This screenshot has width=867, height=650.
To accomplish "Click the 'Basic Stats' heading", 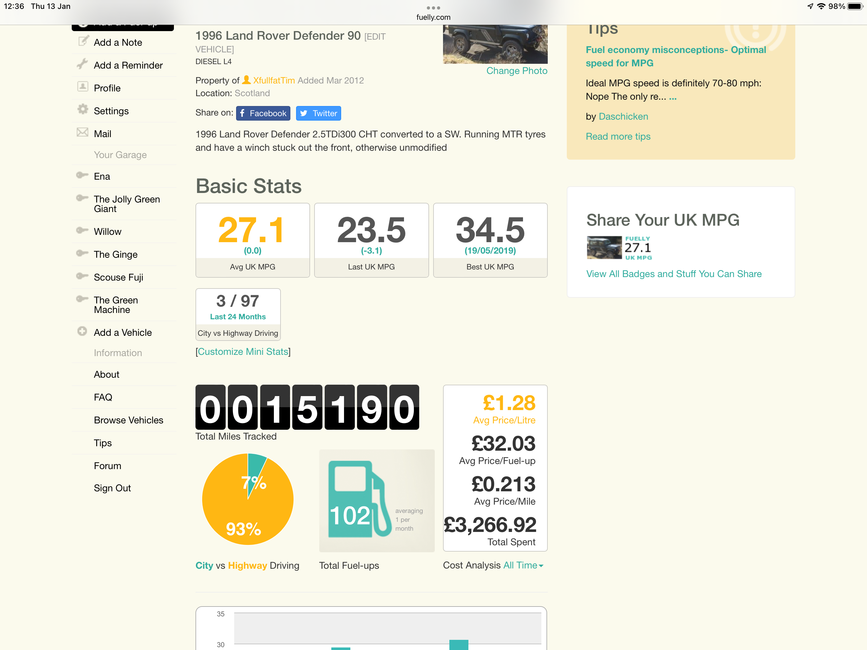I will click(x=249, y=186).
